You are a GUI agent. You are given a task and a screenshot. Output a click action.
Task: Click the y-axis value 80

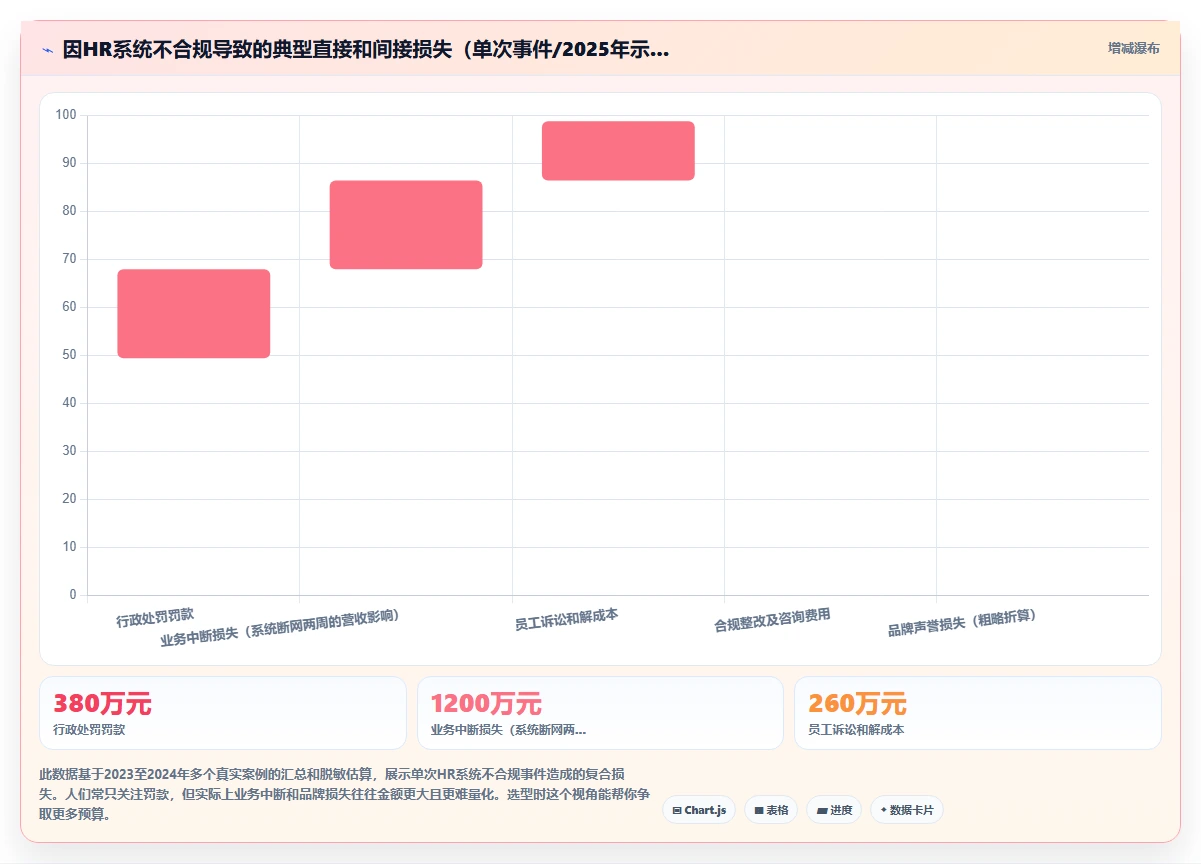pos(70,211)
